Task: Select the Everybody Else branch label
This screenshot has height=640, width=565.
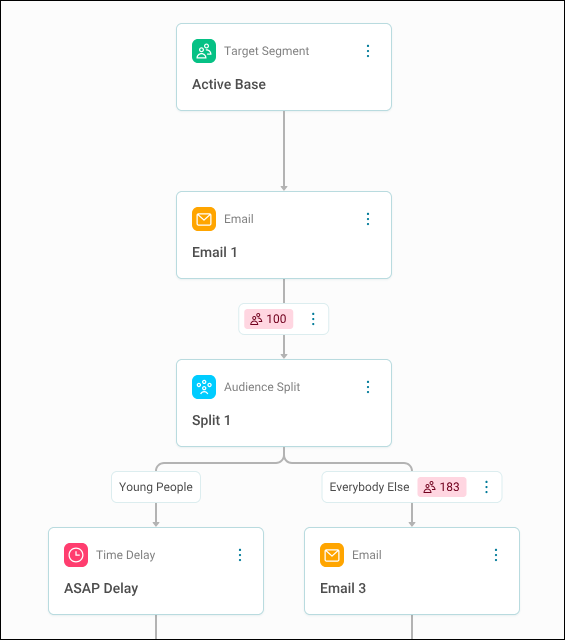Action: click(369, 487)
